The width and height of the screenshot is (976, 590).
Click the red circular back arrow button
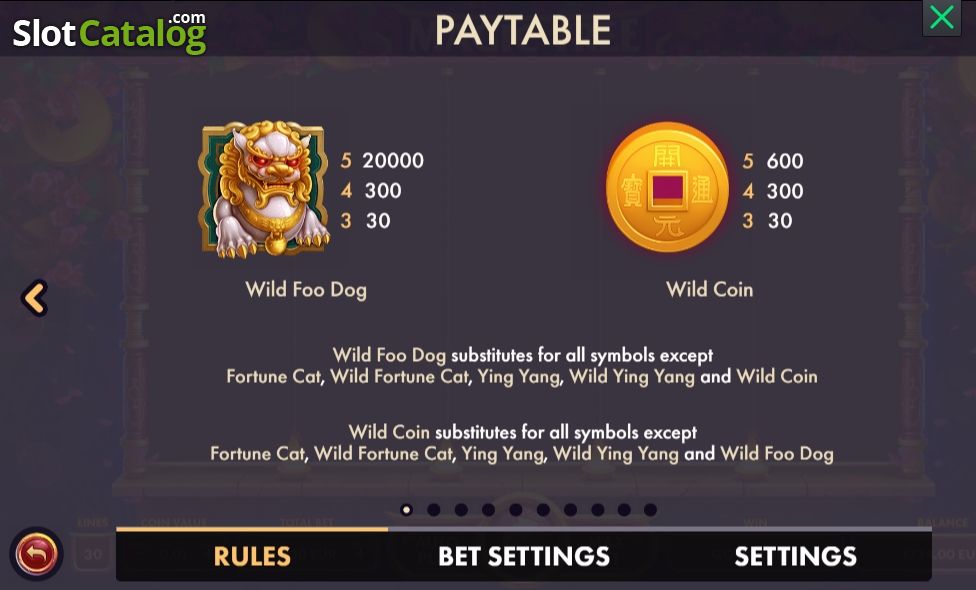click(x=36, y=553)
